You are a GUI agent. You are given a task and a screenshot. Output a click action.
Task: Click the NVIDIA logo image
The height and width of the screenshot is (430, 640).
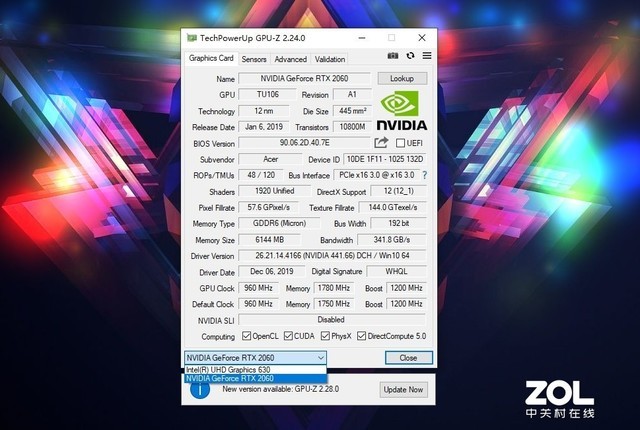[402, 111]
